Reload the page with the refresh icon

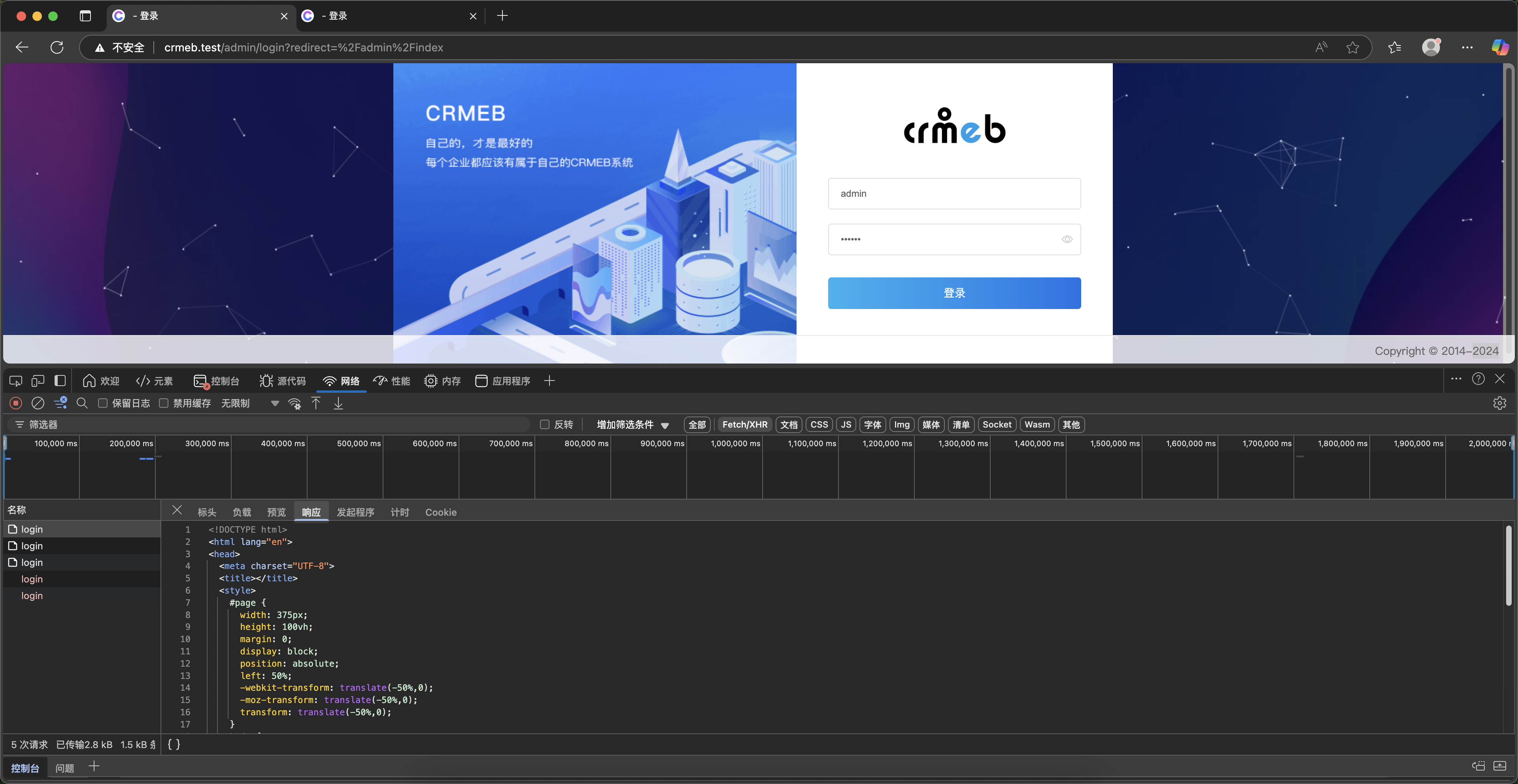coord(57,47)
